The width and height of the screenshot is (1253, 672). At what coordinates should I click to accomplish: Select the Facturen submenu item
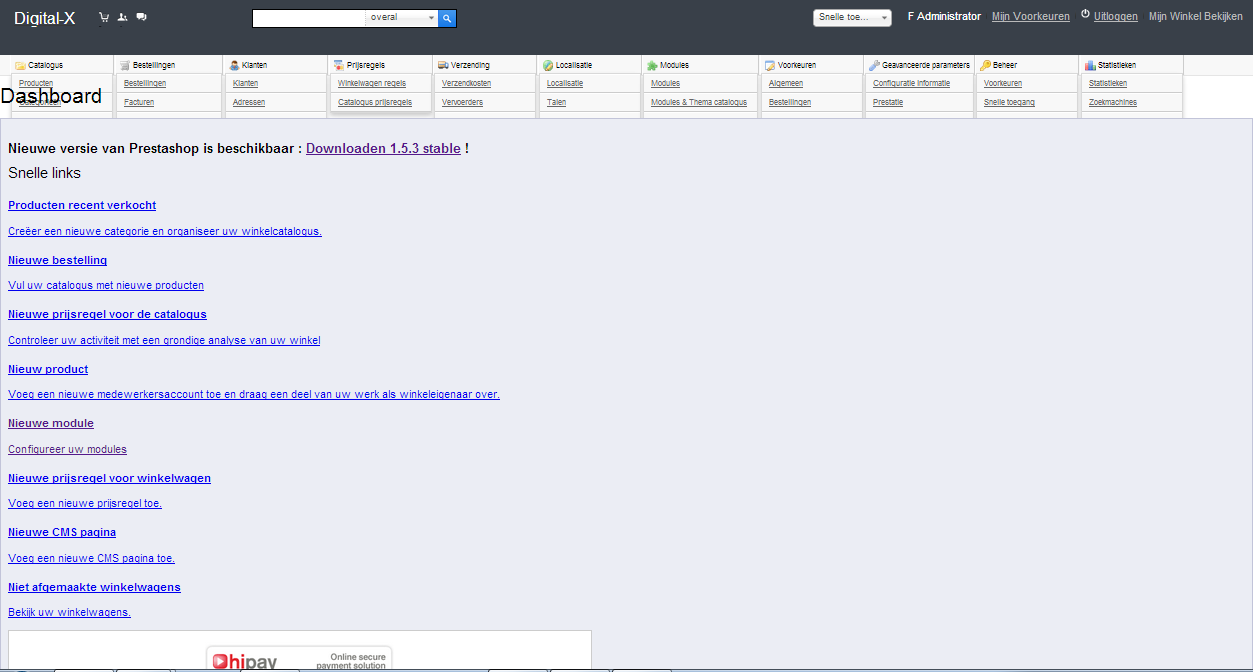(139, 102)
